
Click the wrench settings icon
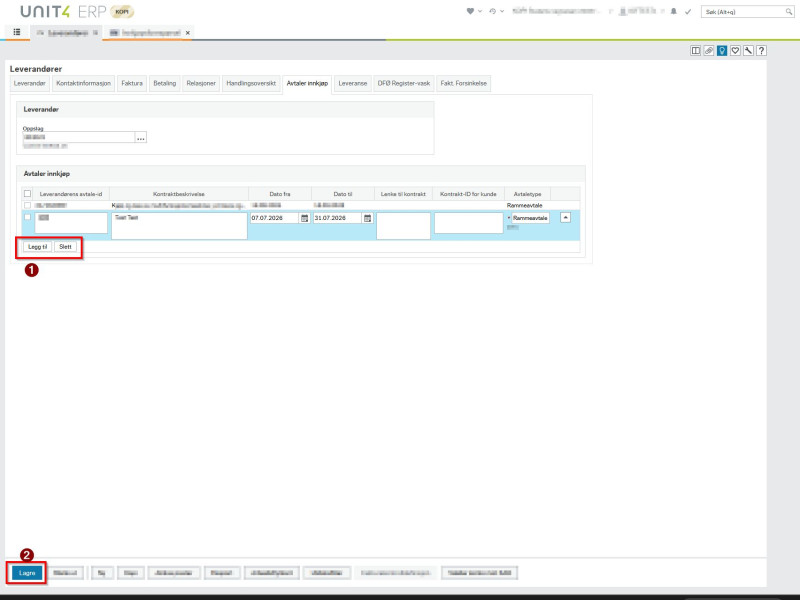[x=748, y=51]
